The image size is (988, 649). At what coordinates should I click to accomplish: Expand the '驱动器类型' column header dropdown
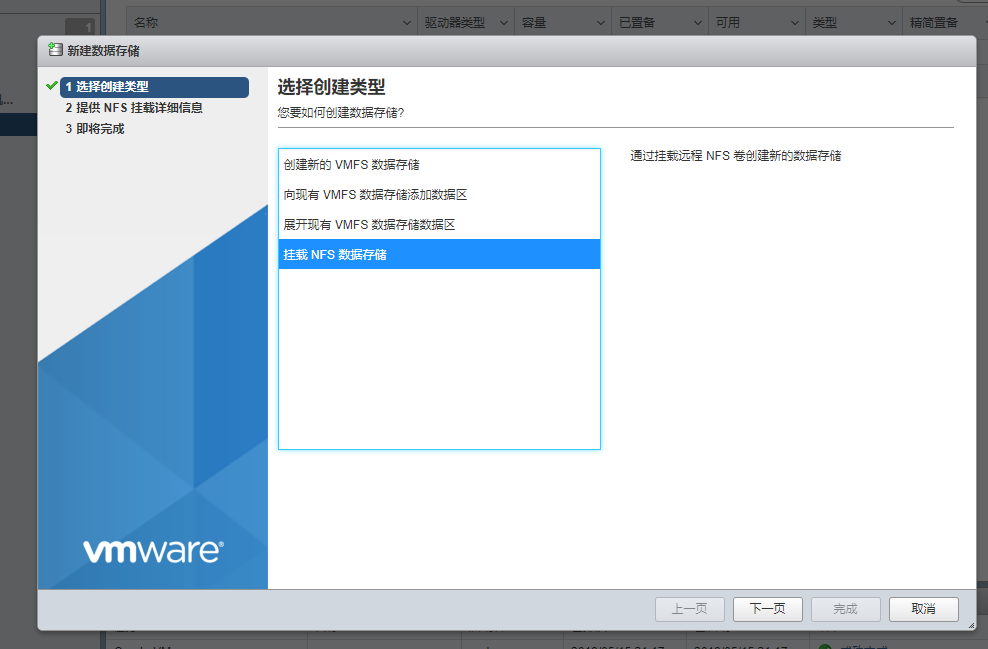coord(503,22)
